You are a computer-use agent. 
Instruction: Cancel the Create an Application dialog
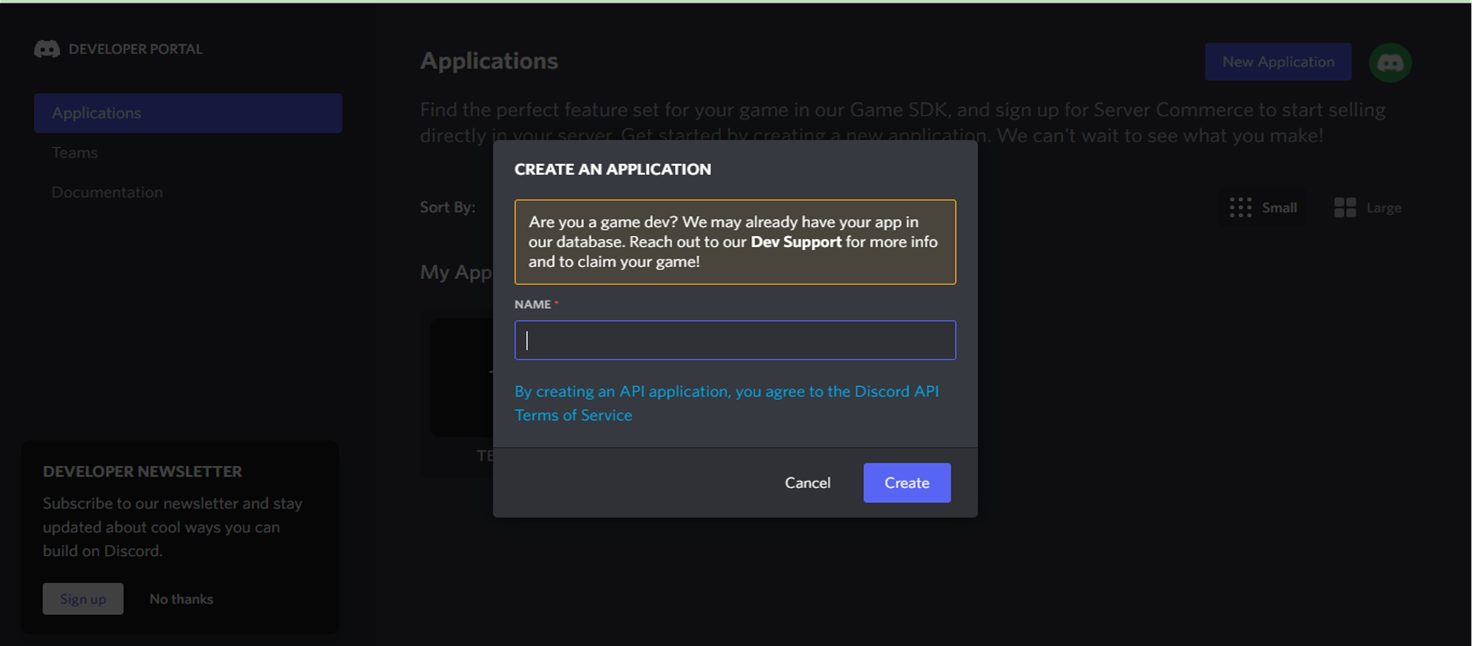tap(808, 483)
